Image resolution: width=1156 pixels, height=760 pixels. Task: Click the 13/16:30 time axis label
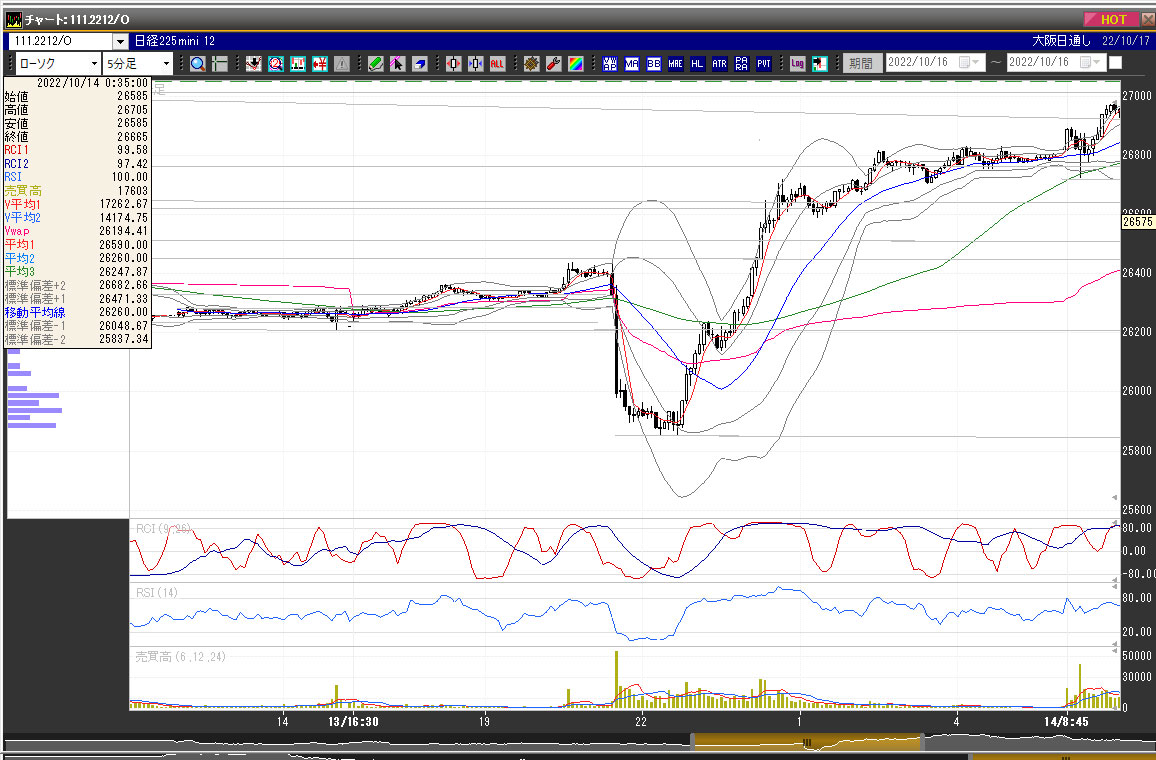tap(354, 722)
